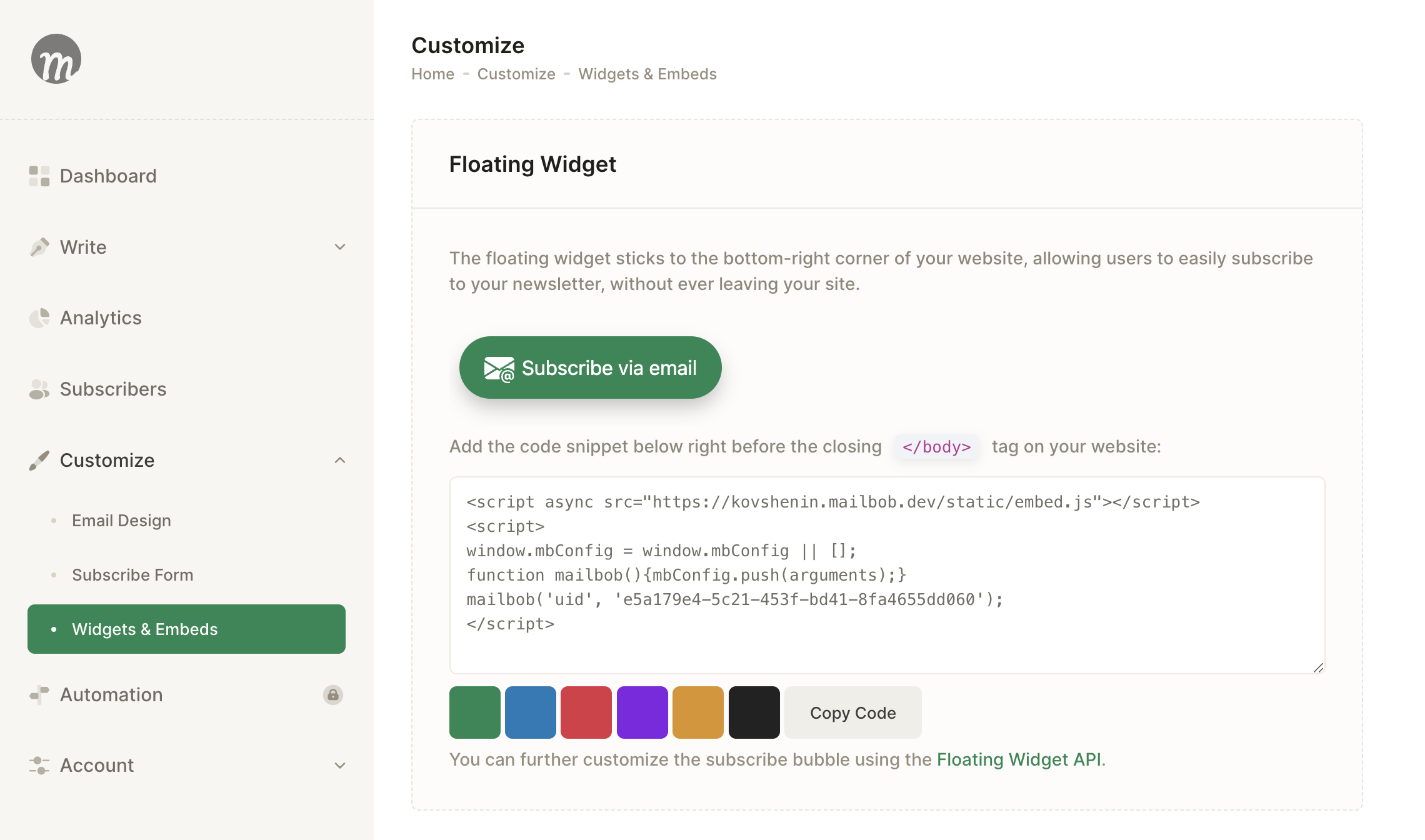
Task: Click the Widgets & Embeds breadcrumb
Action: point(647,74)
